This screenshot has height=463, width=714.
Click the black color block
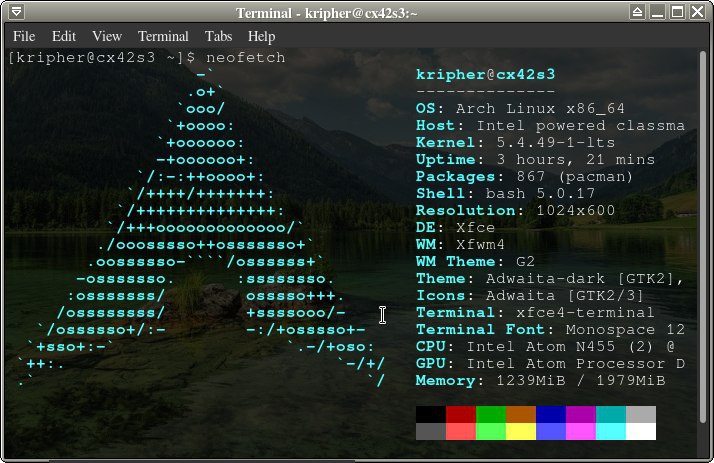(x=431, y=415)
